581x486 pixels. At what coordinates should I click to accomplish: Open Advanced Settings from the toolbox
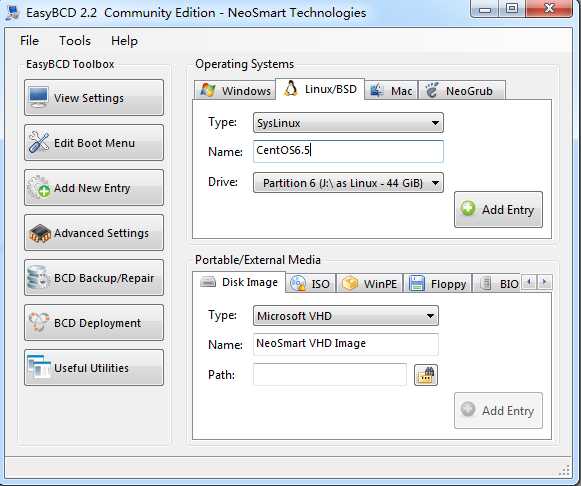[x=94, y=233]
